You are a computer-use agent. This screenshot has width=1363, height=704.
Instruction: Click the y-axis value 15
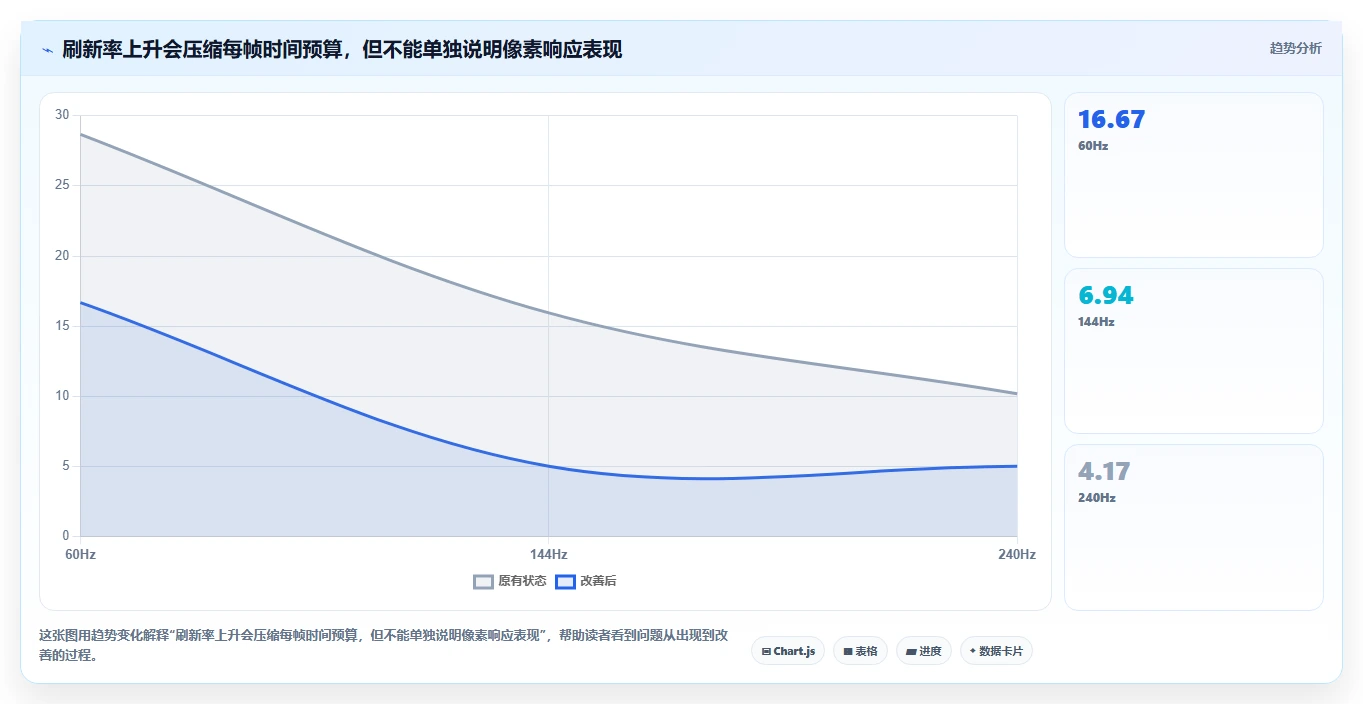(62, 326)
